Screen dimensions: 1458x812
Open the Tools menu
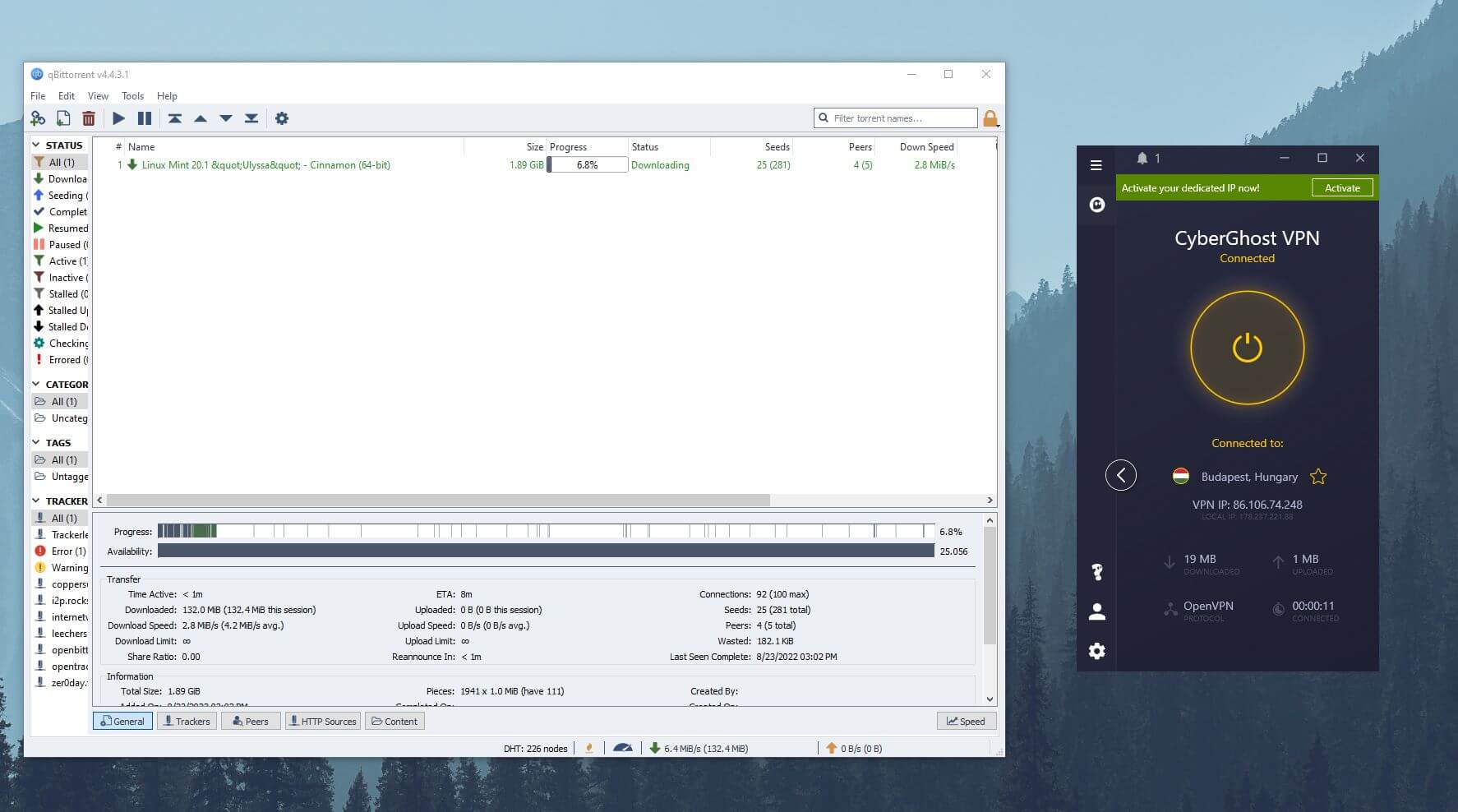(x=132, y=96)
